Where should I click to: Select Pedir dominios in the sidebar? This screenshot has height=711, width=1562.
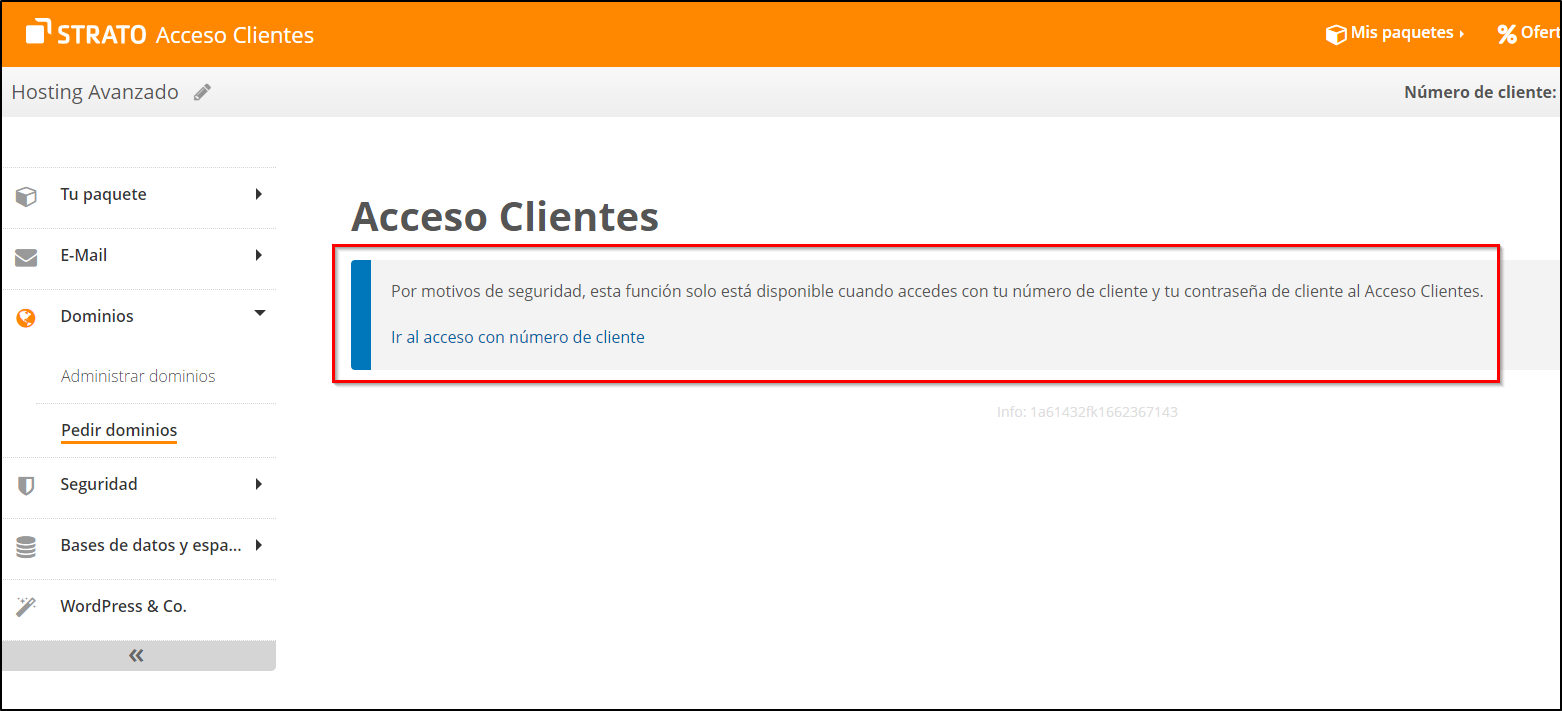coord(118,429)
